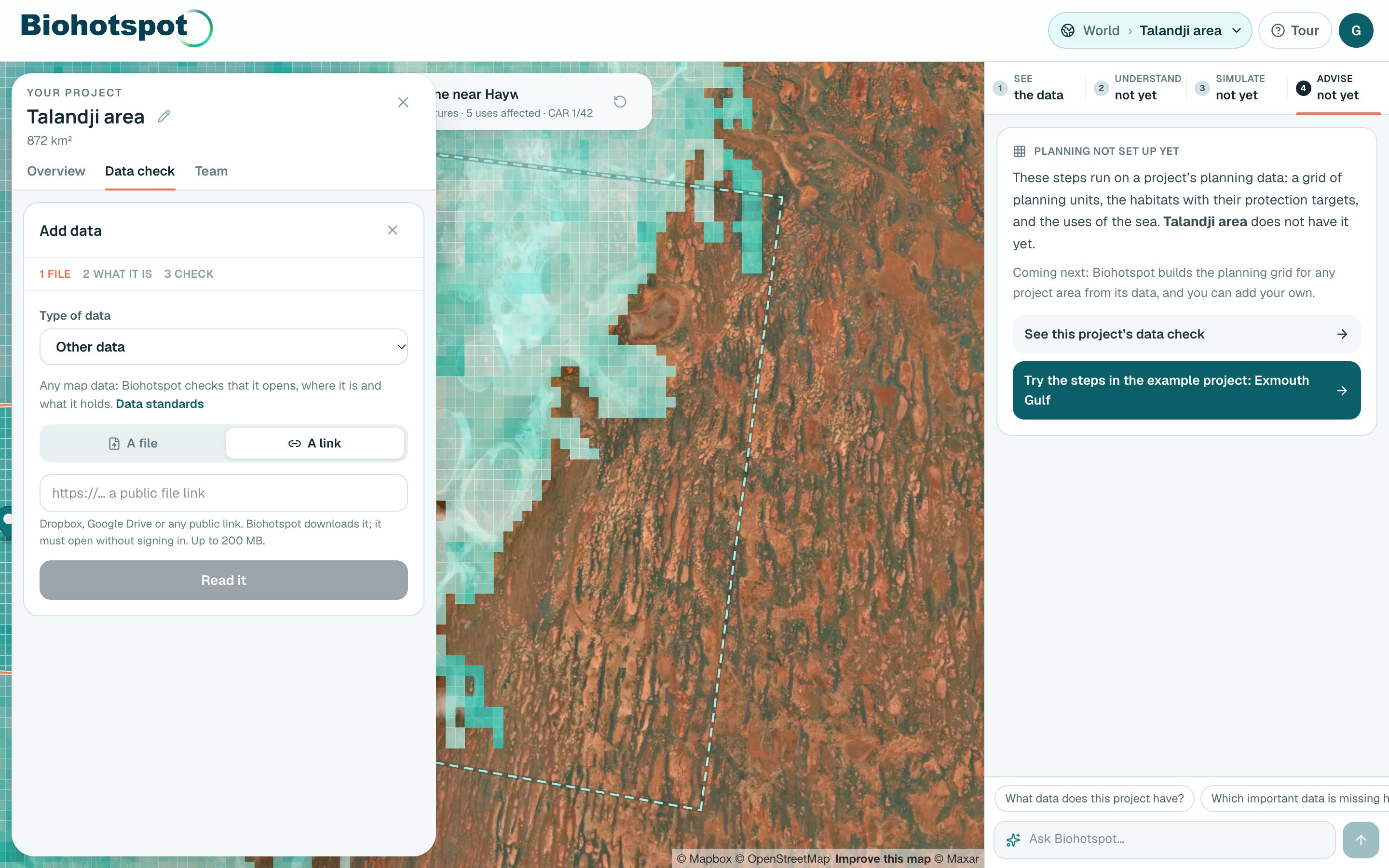Click arrow on See this project's data check

pos(1342,334)
